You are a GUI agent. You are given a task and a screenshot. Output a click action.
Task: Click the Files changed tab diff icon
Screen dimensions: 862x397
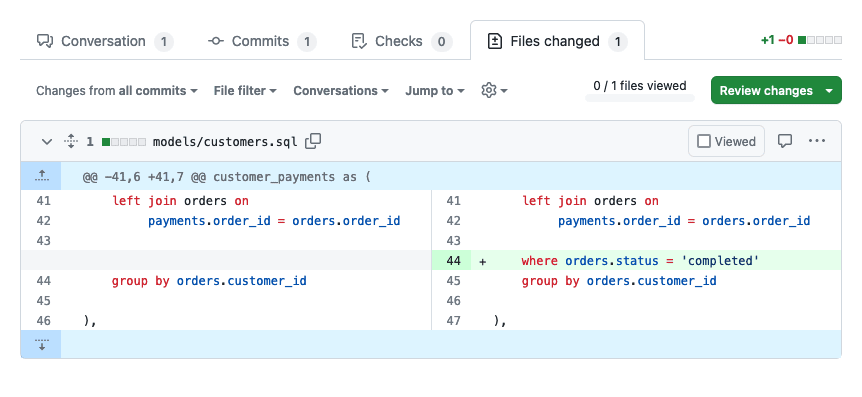495,41
